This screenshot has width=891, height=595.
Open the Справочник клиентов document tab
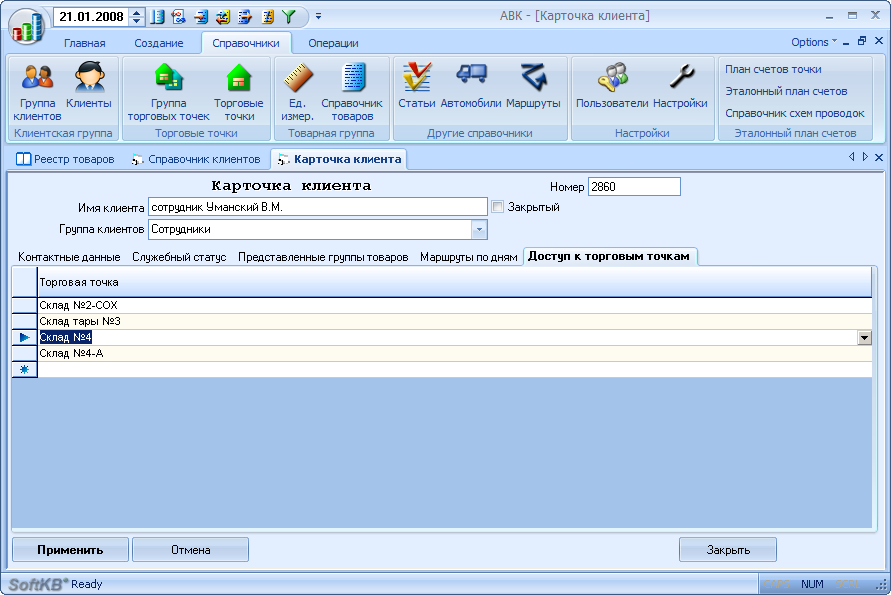point(196,159)
